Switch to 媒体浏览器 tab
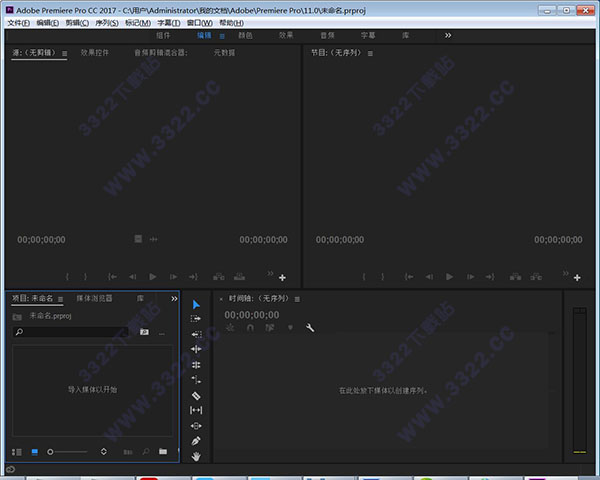Viewport: 600px width, 480px height. [x=94, y=299]
